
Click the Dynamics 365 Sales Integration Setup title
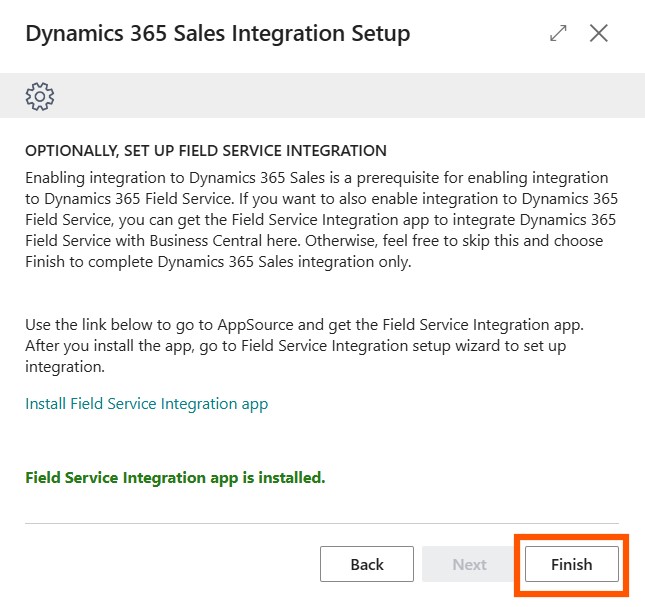click(x=217, y=33)
